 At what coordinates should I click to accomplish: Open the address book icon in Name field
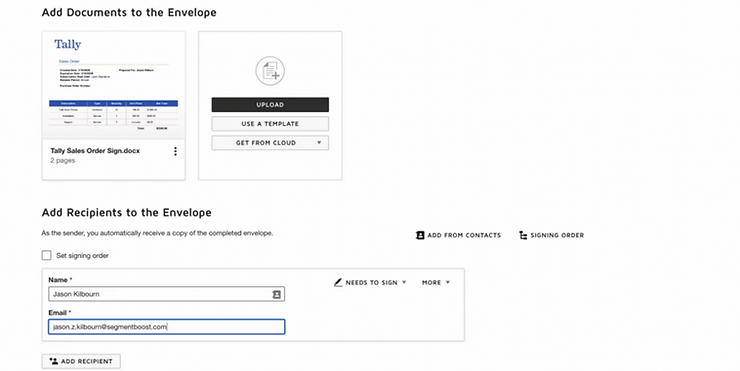point(277,294)
